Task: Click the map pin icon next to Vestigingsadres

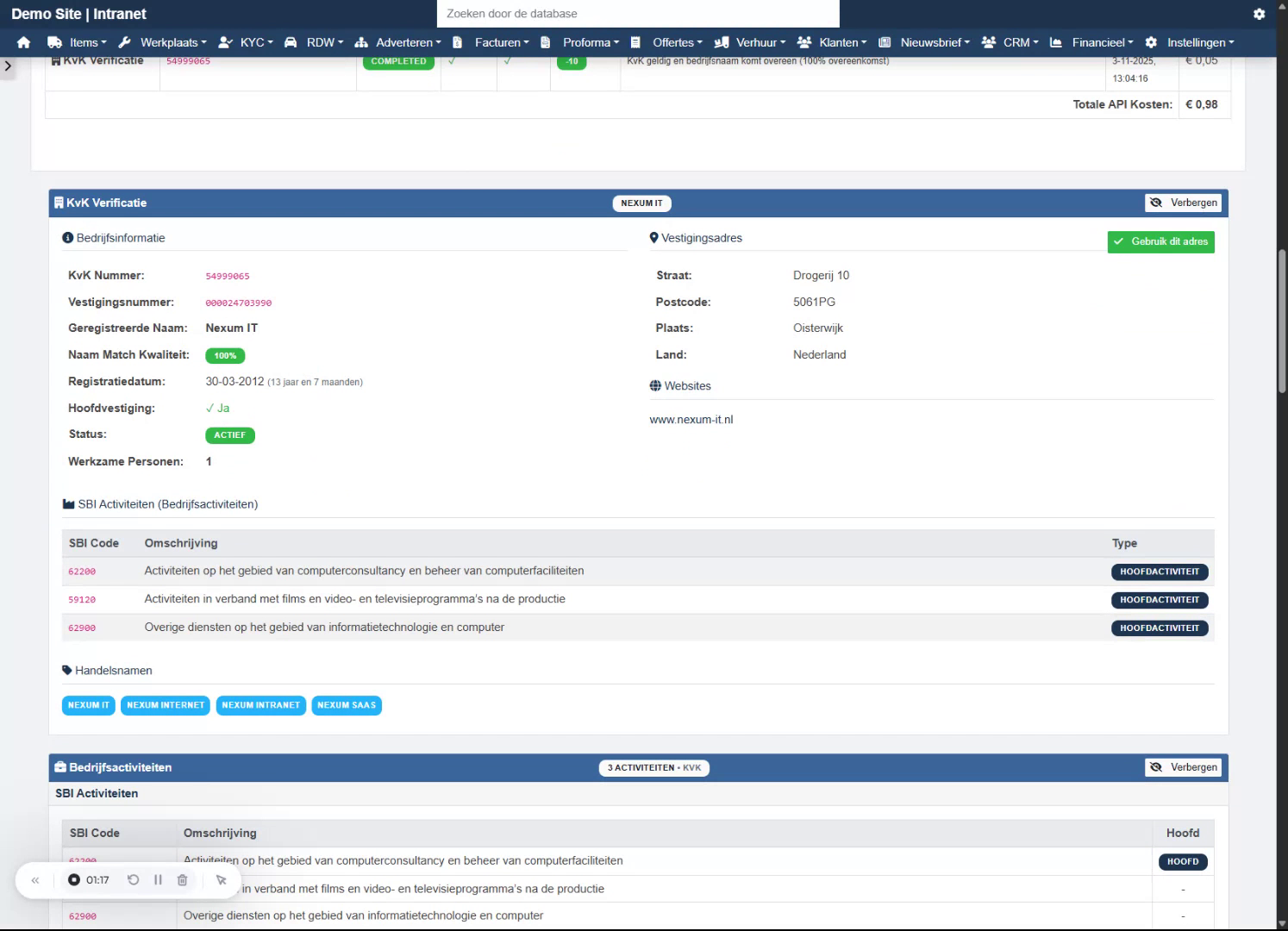Action: coord(654,238)
